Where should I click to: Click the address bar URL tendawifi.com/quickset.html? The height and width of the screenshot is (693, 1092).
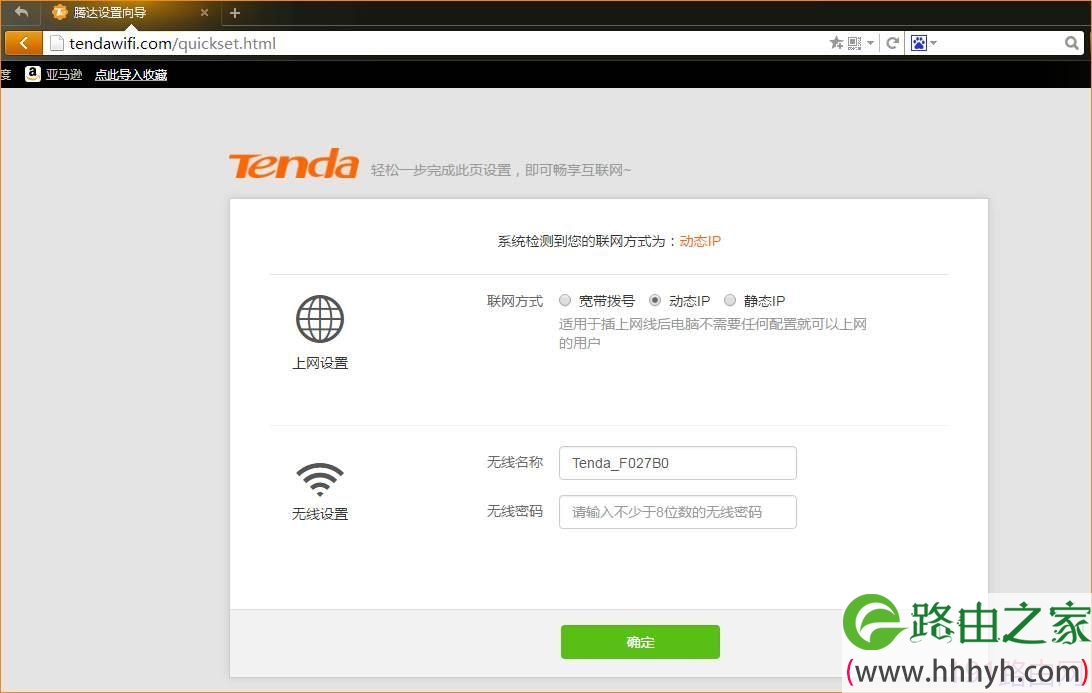pos(173,43)
